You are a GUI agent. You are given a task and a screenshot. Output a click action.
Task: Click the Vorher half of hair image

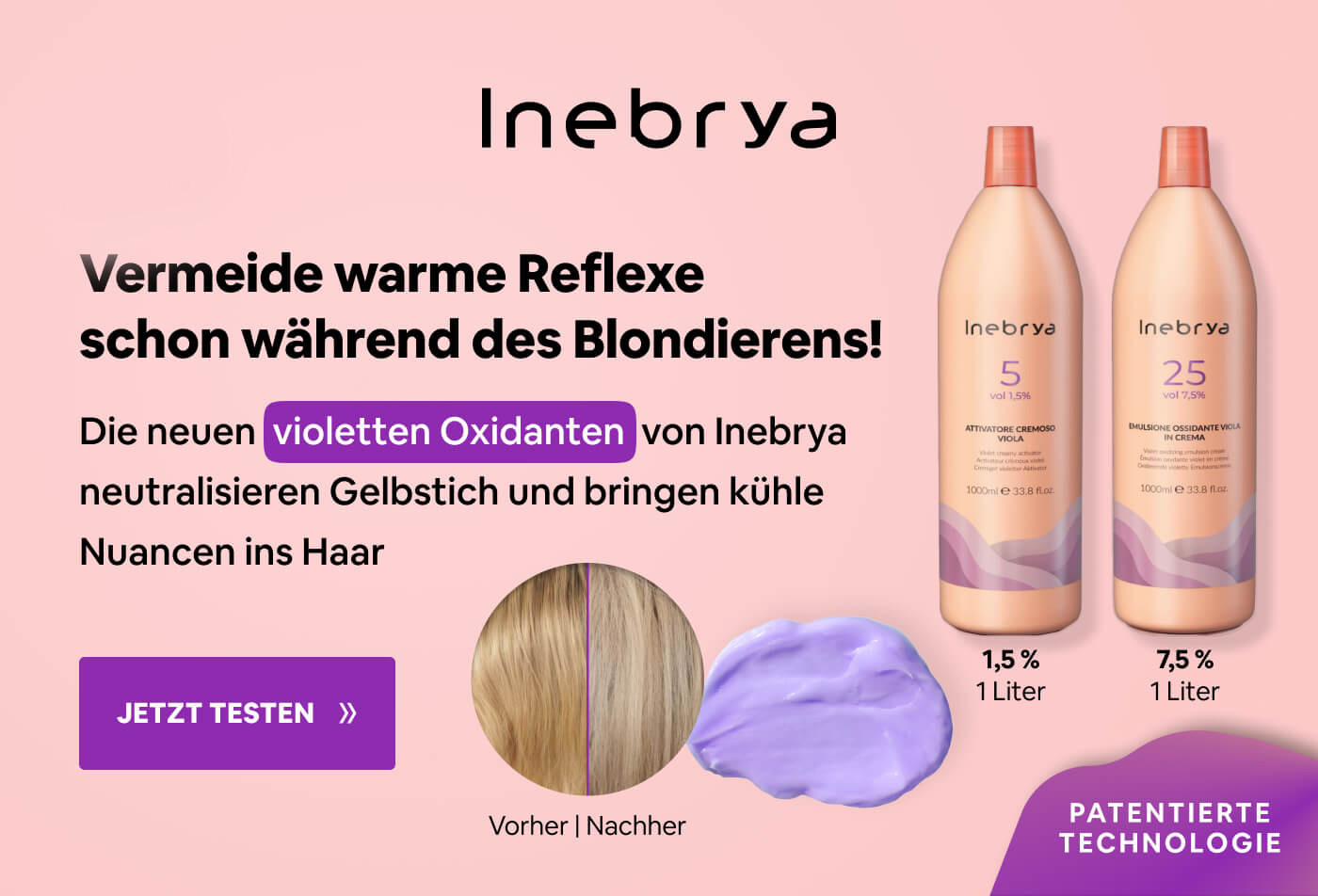[x=530, y=680]
